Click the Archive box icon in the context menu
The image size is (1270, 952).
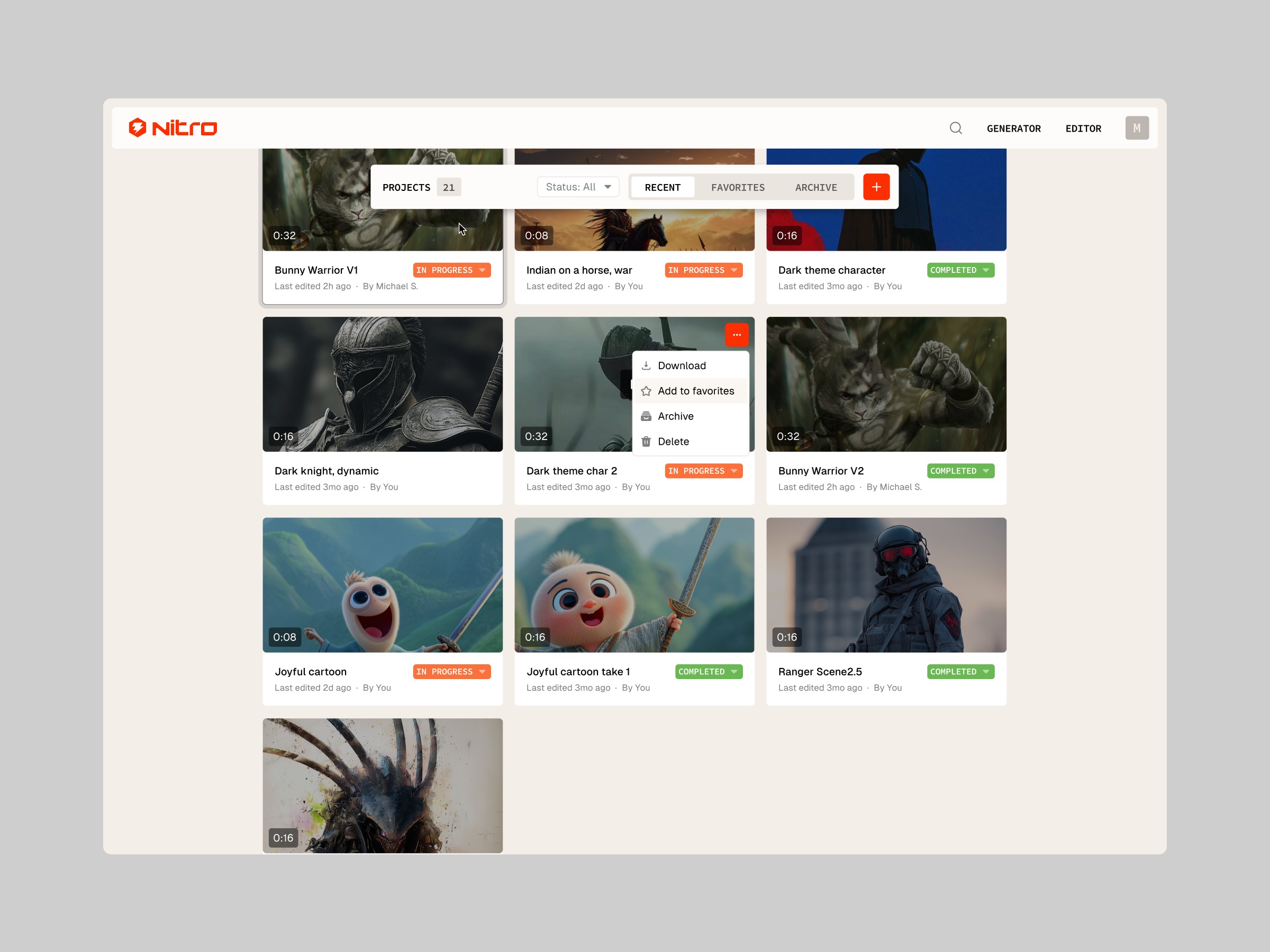(x=647, y=416)
